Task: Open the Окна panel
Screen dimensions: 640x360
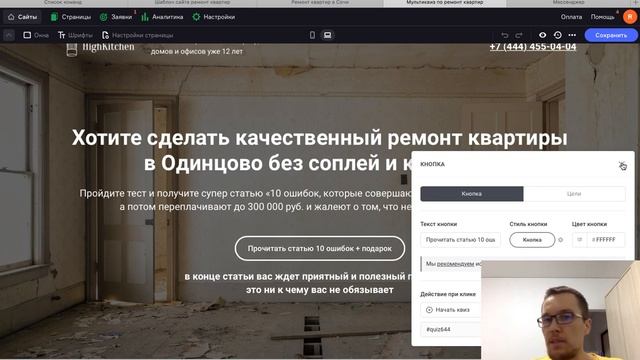Action: coord(36,35)
